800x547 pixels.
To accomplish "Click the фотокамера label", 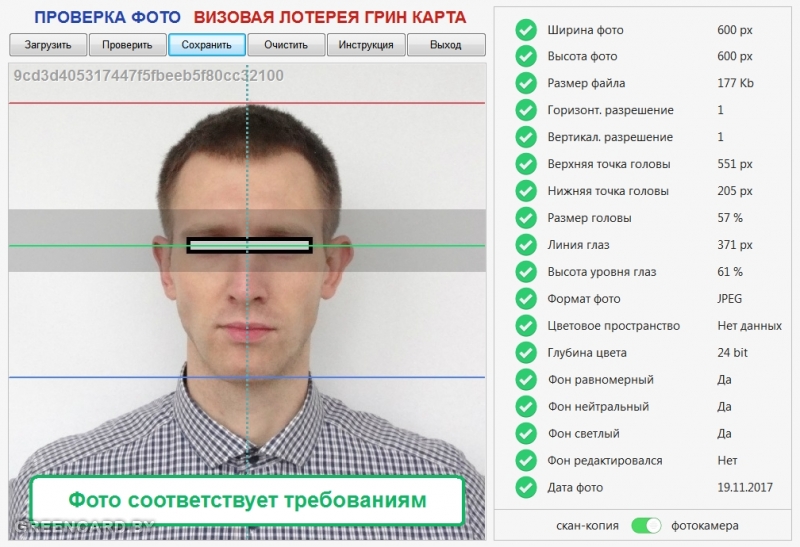I will [705, 526].
